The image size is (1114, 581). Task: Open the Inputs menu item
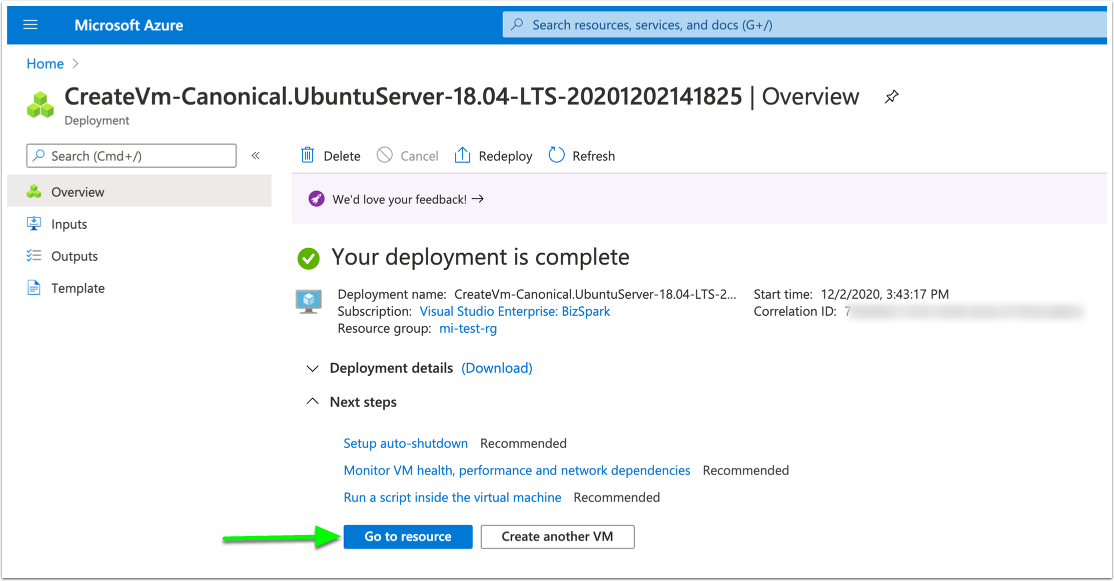69,224
